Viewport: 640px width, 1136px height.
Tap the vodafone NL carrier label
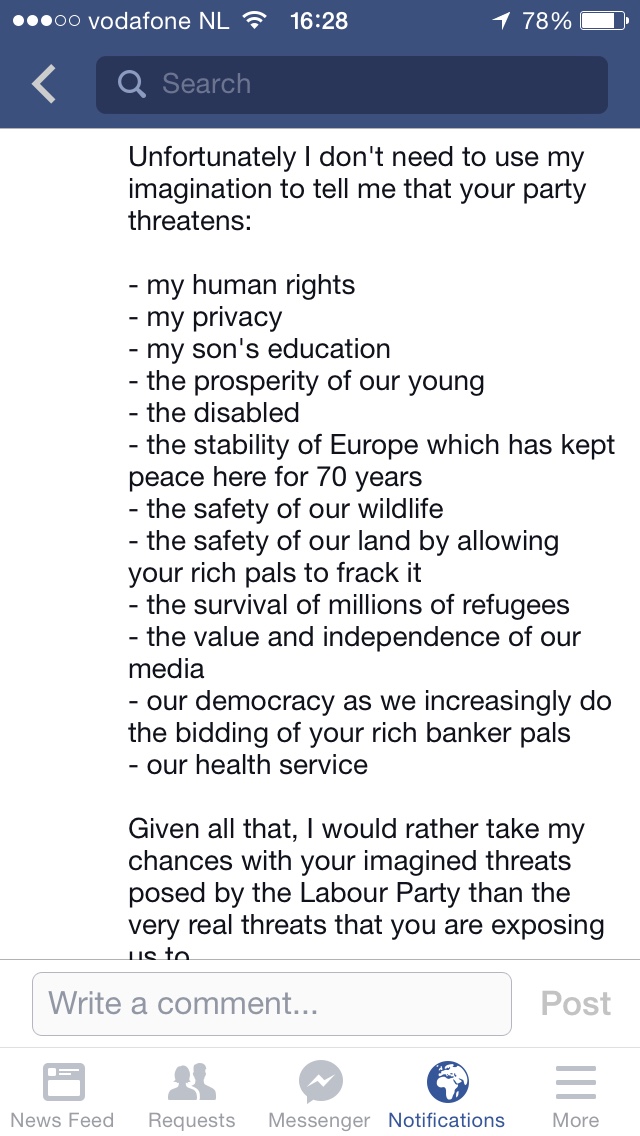pos(159,20)
